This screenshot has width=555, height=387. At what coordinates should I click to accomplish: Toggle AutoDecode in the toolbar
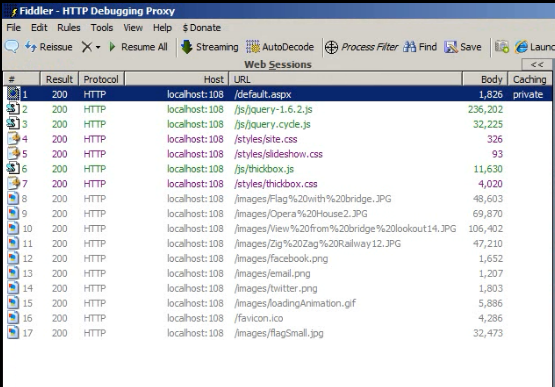coord(280,47)
